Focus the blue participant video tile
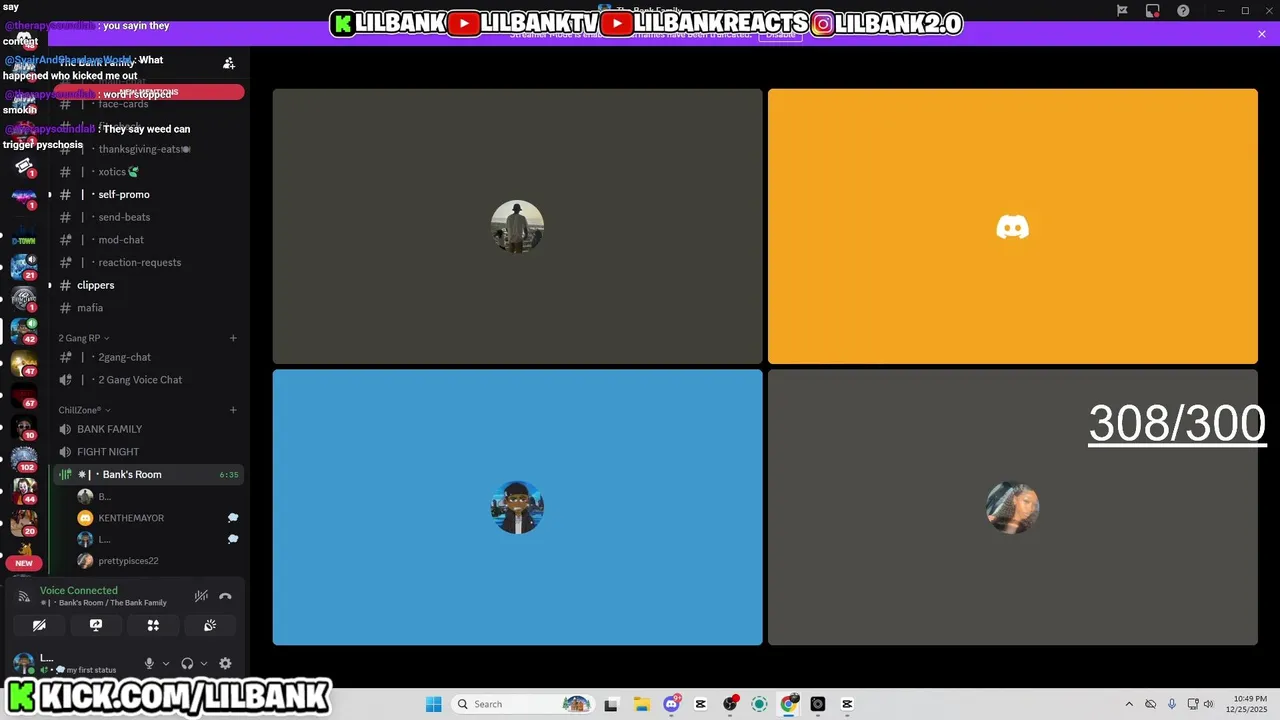The width and height of the screenshot is (1280, 720). [518, 507]
